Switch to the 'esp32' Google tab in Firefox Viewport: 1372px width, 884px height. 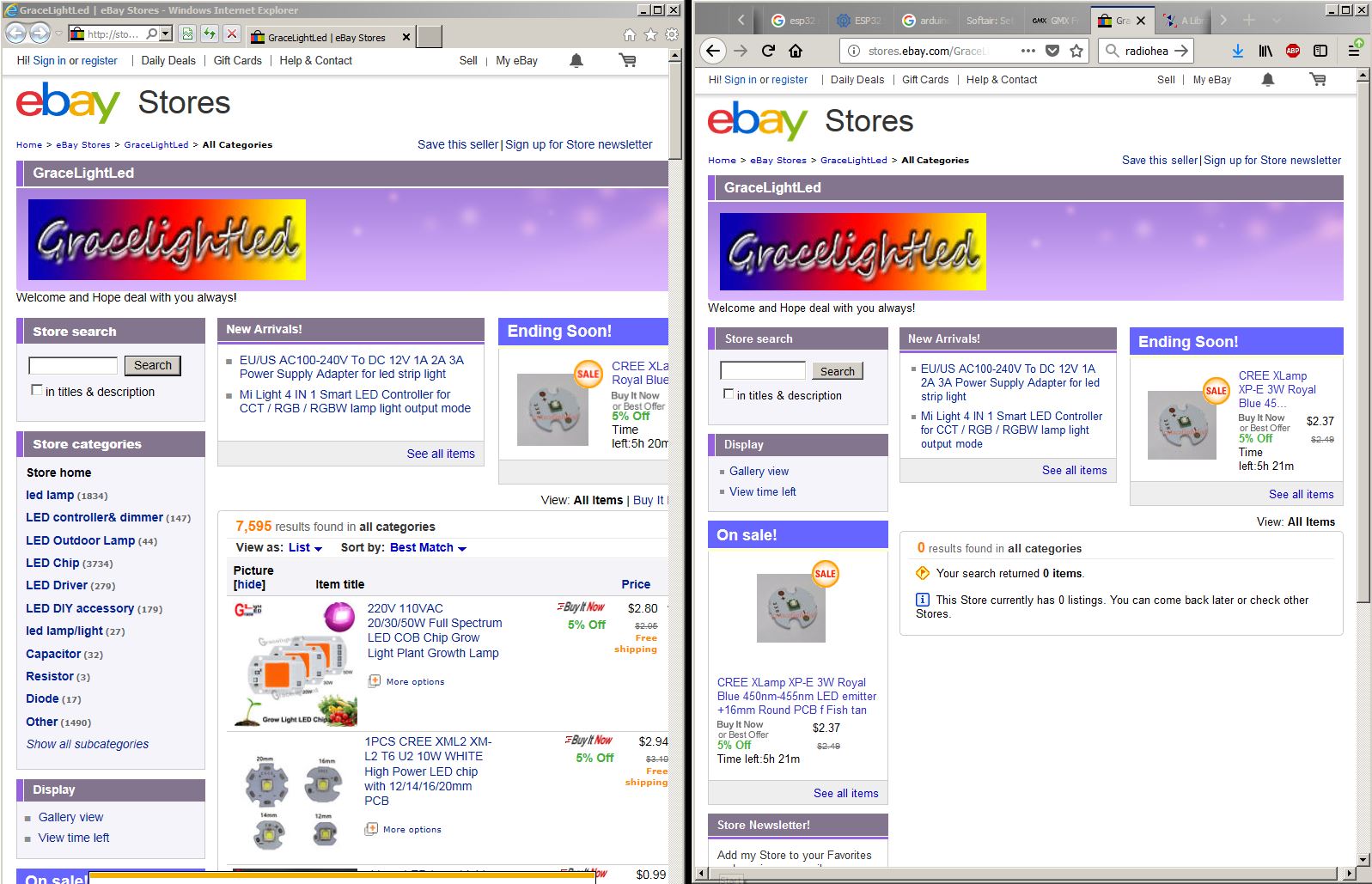pyautogui.click(x=794, y=21)
